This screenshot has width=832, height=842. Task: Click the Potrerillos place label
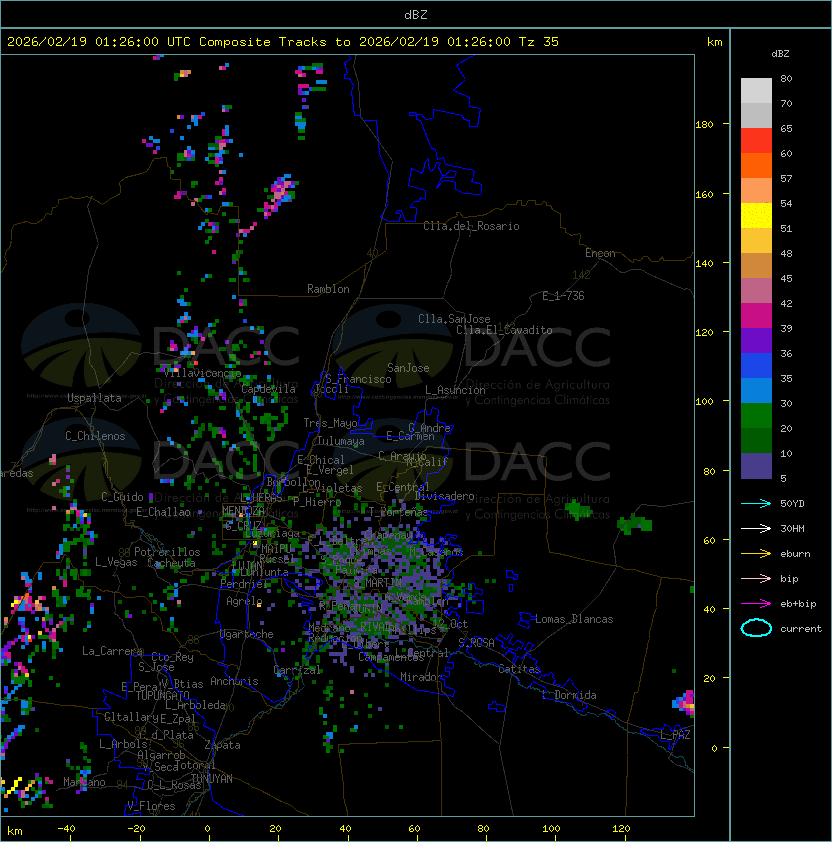click(167, 552)
